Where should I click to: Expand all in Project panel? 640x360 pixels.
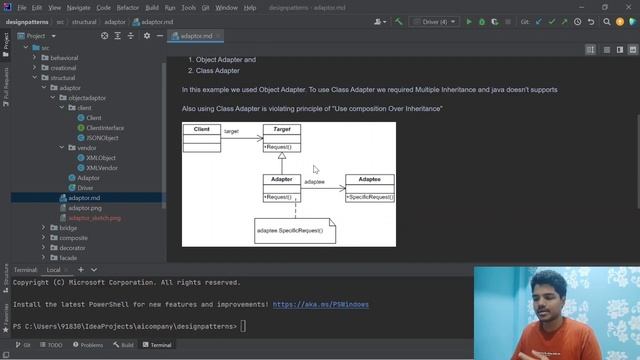pos(118,36)
